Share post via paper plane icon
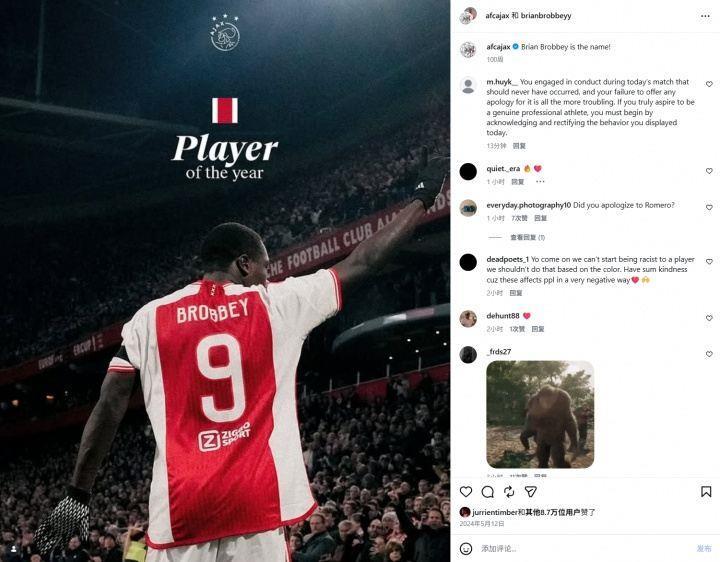This screenshot has width=720, height=562. 530,492
